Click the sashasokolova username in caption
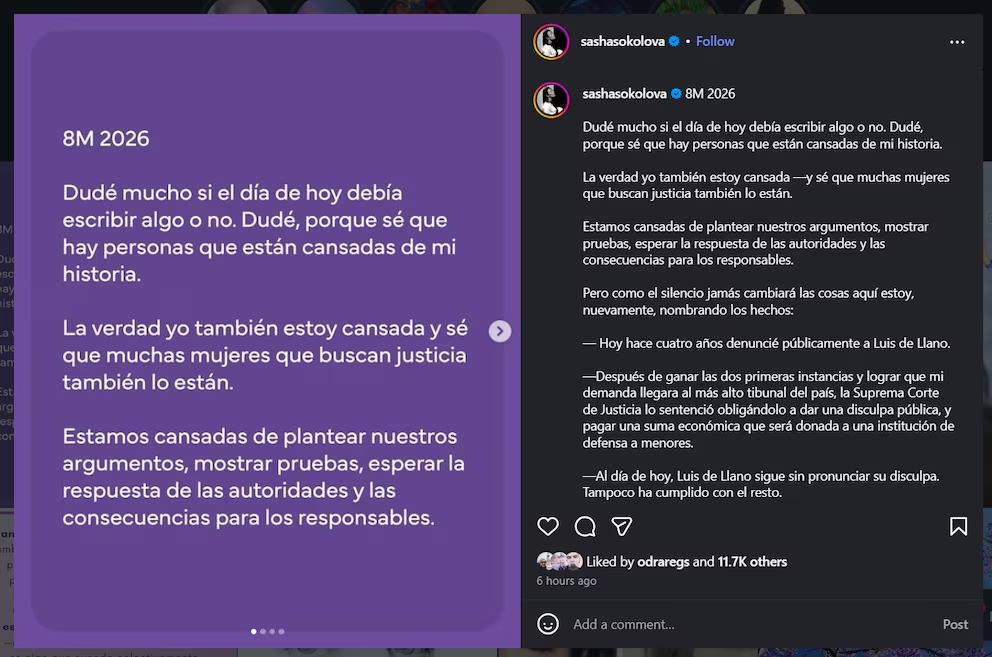The width and height of the screenshot is (992, 657). (624, 94)
